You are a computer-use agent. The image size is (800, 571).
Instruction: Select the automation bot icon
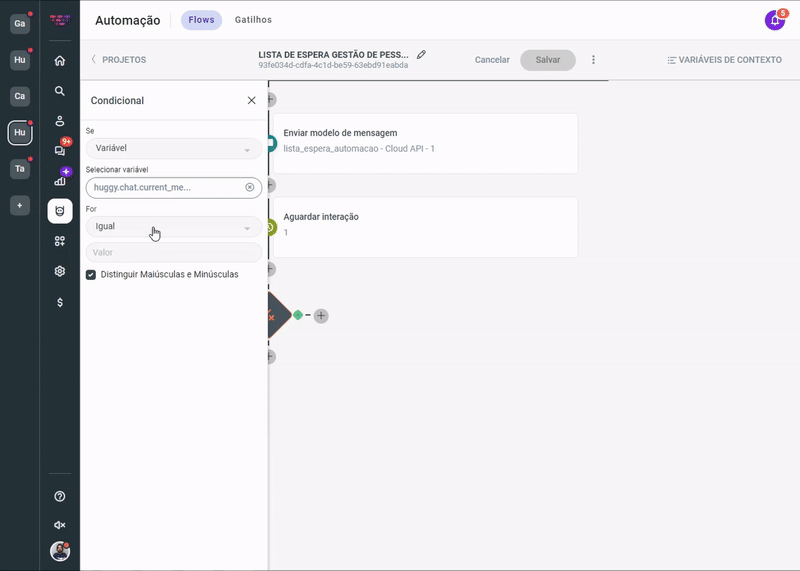[x=60, y=211]
